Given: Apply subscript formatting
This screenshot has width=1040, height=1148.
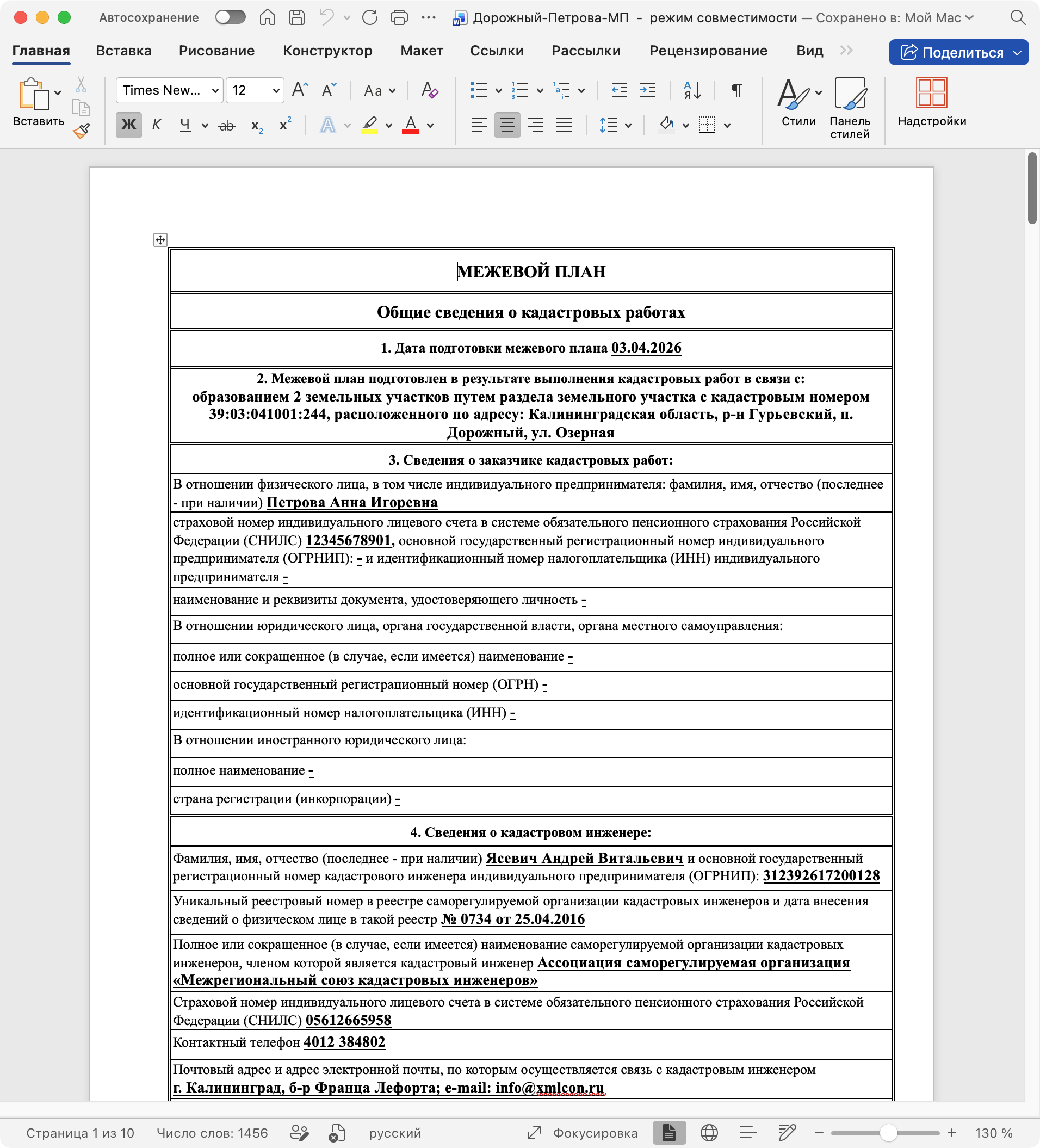Looking at the screenshot, I should [x=257, y=125].
